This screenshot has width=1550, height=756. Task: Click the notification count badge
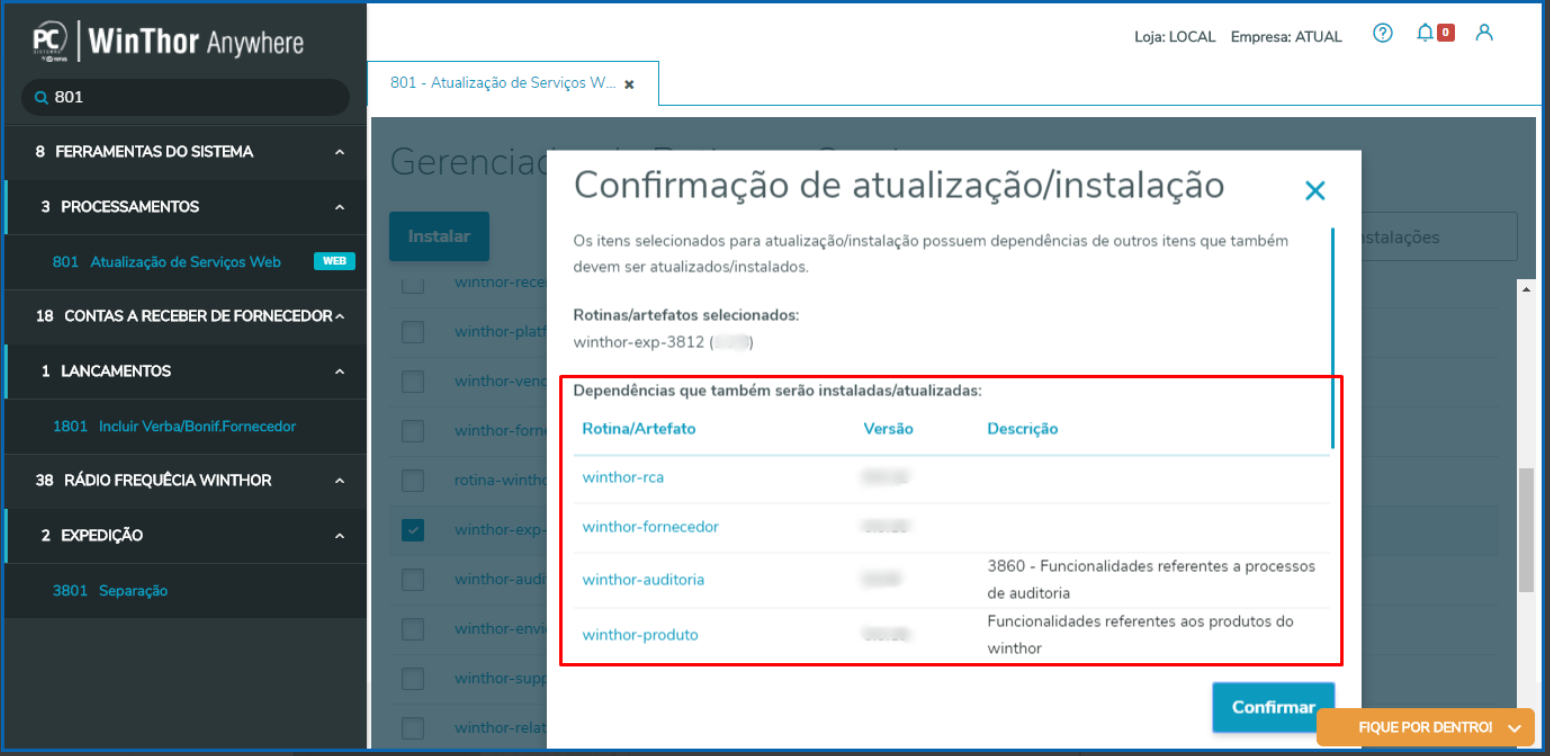1446,33
